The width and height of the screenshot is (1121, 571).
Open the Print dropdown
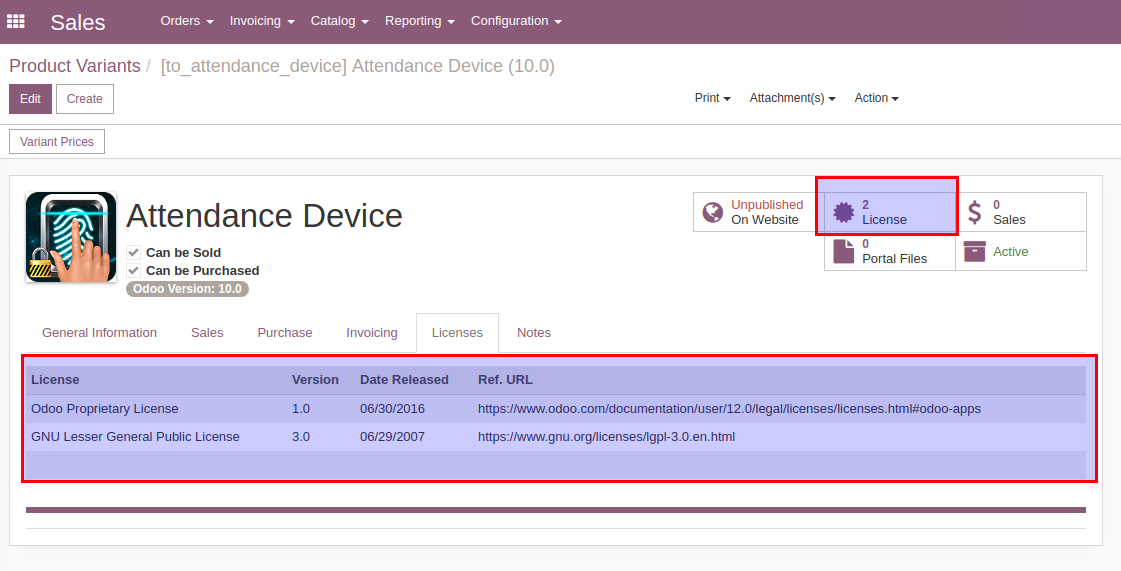712,98
